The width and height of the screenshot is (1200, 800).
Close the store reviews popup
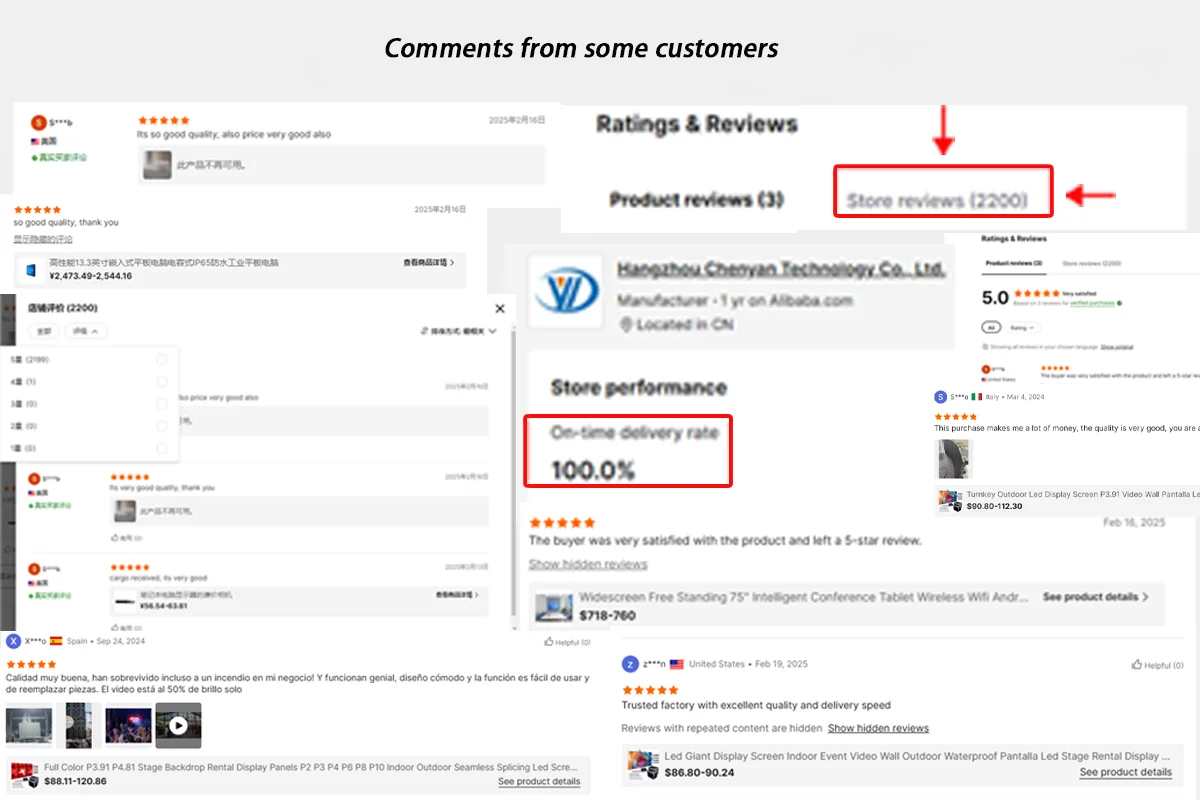coord(500,309)
